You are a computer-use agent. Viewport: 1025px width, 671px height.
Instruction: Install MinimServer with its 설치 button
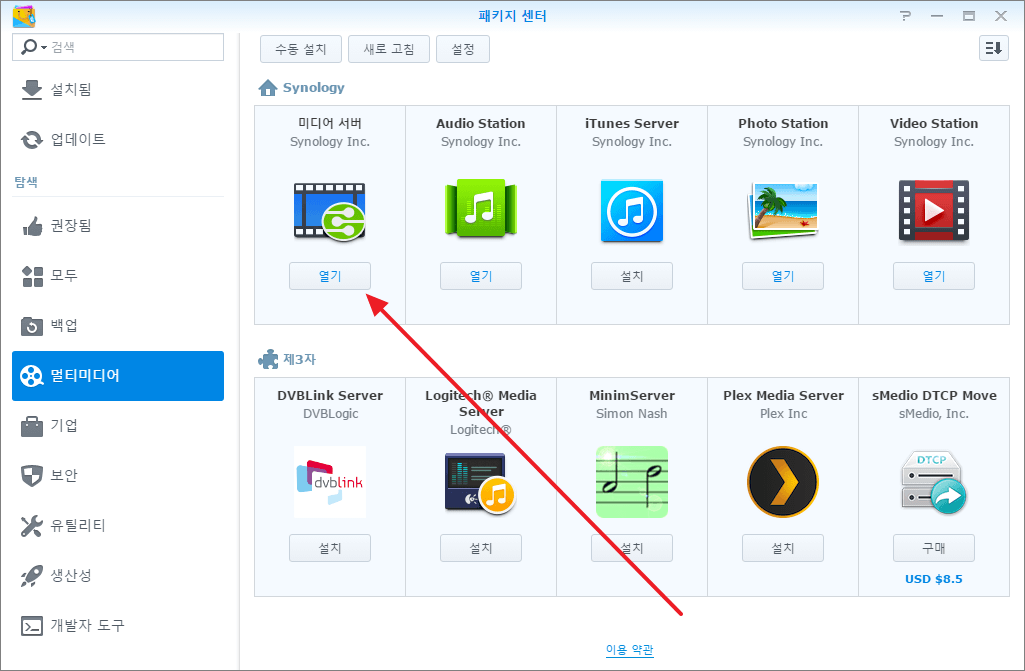(631, 548)
